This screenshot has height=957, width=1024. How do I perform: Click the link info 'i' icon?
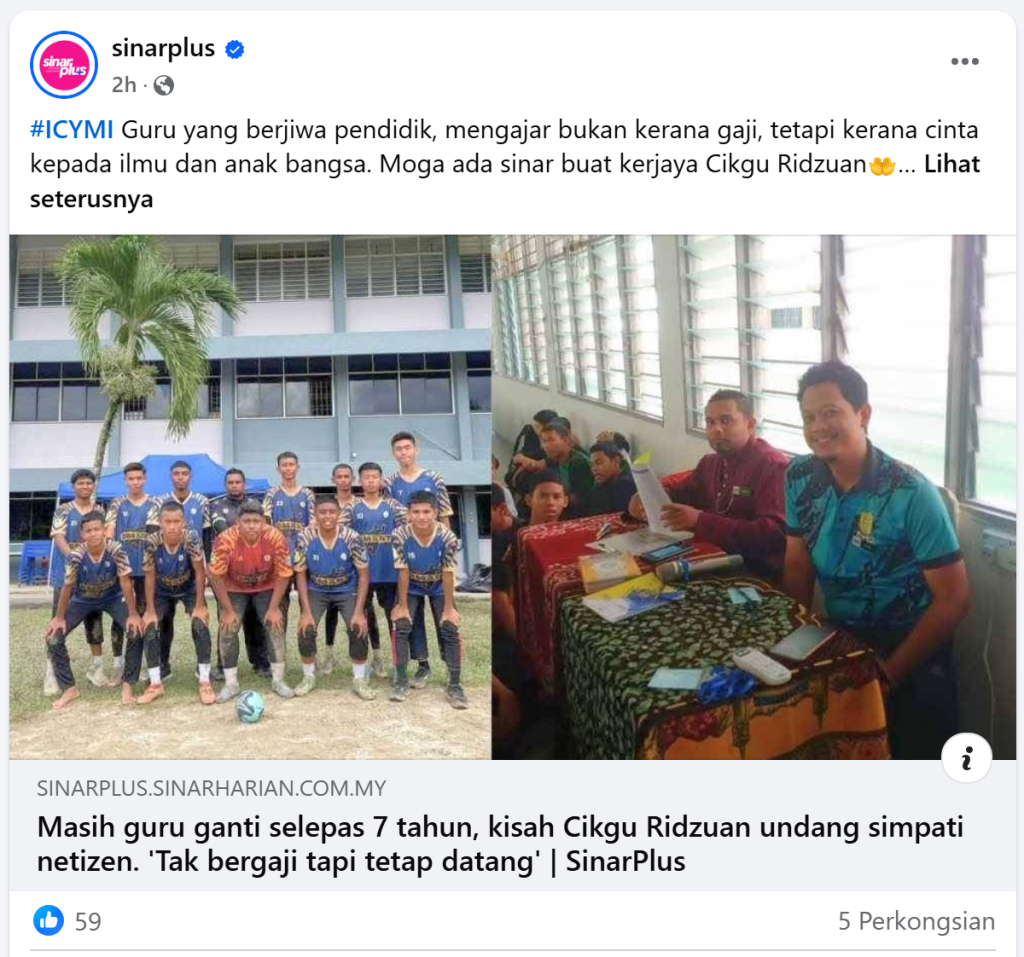click(x=967, y=758)
